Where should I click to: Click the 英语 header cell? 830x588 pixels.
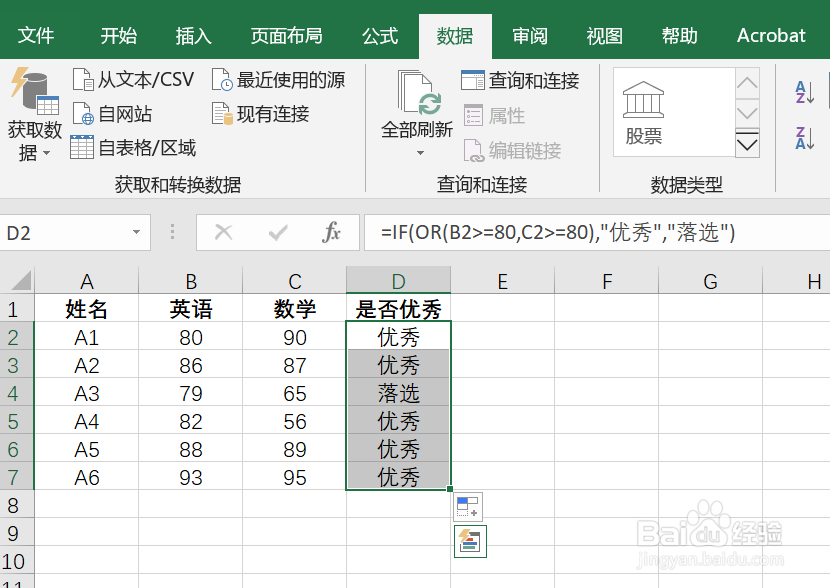pos(191,309)
